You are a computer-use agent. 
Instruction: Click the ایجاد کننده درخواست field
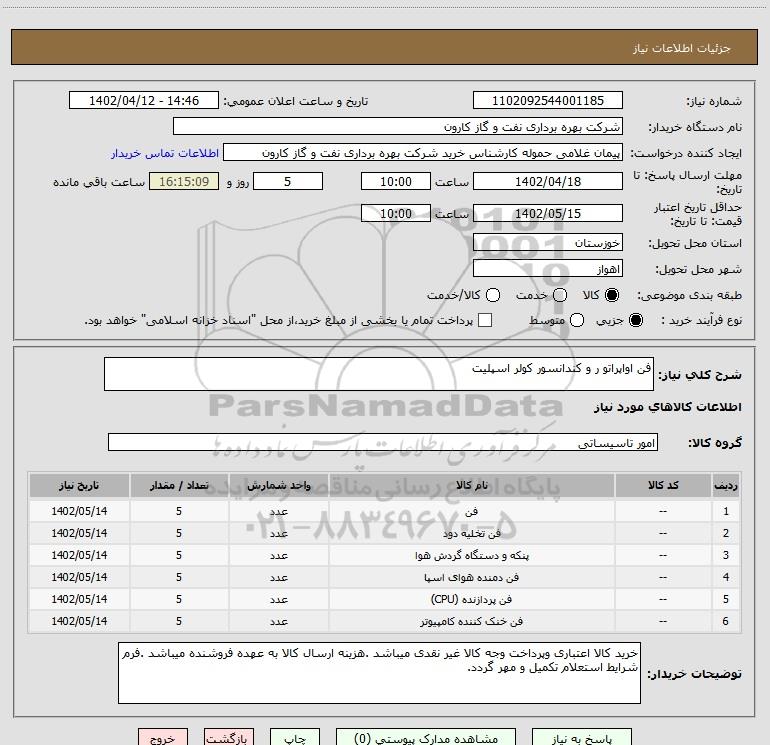pos(423,152)
